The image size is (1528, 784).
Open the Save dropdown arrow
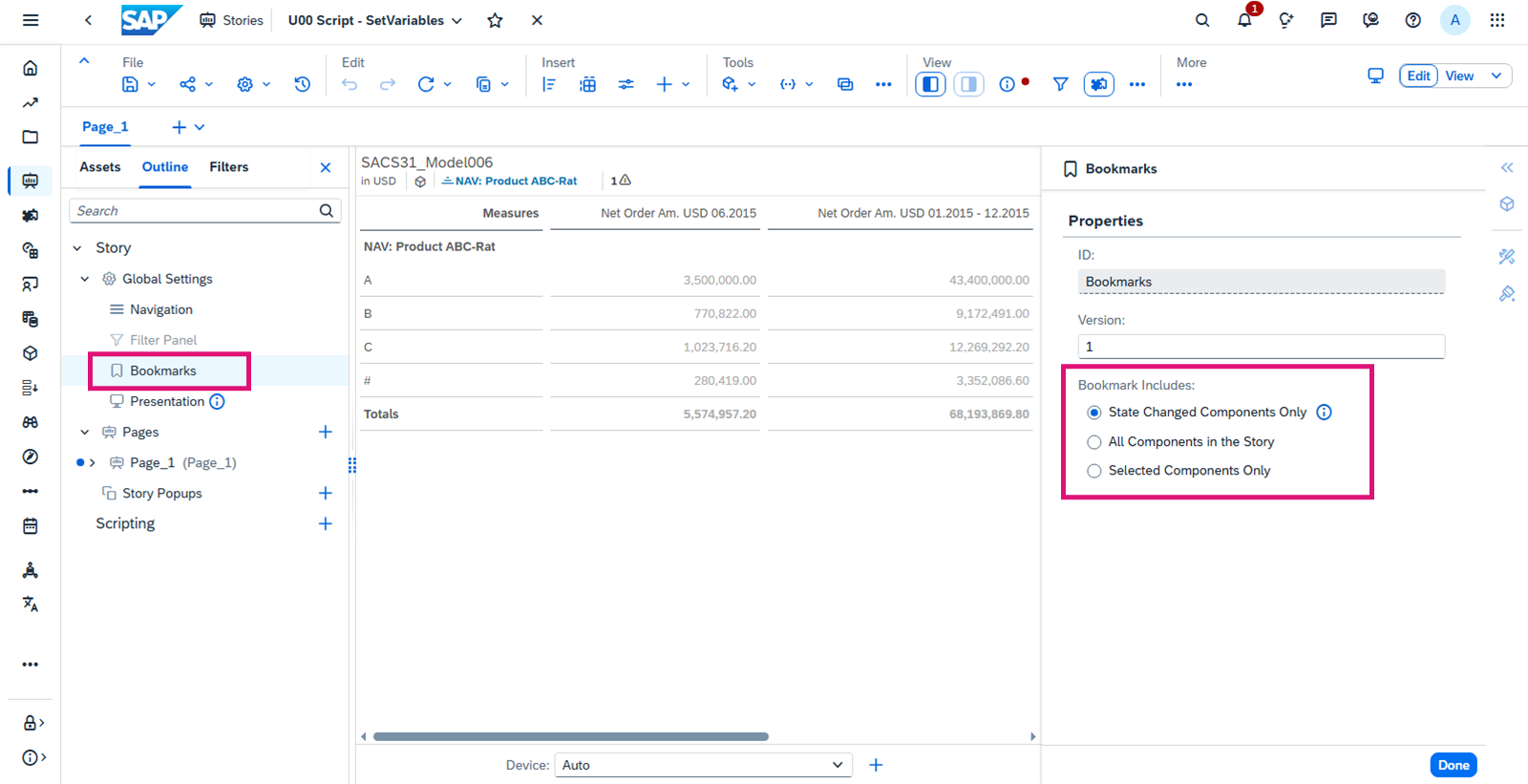coord(152,84)
